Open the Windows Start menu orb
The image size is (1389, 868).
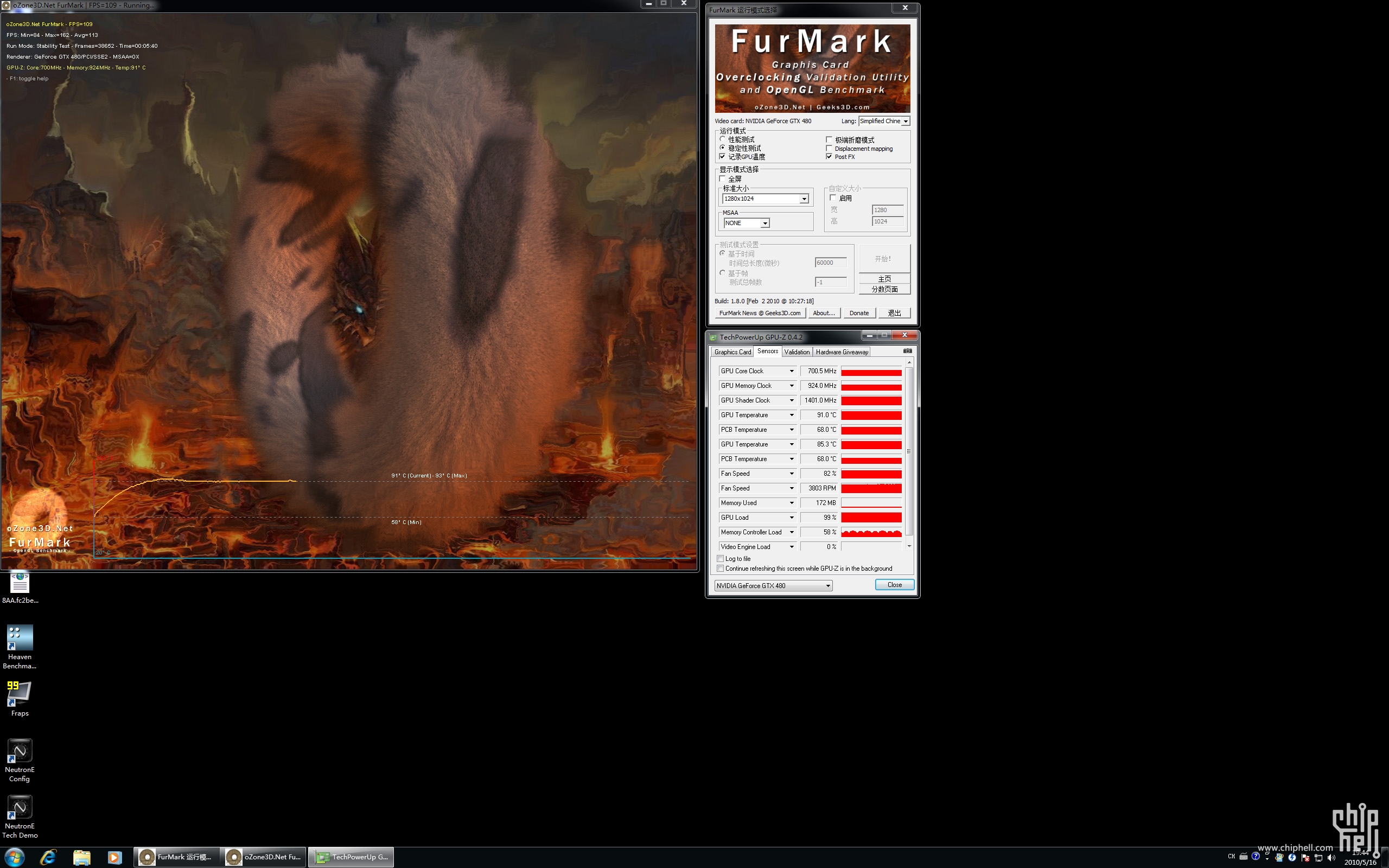click(14, 857)
